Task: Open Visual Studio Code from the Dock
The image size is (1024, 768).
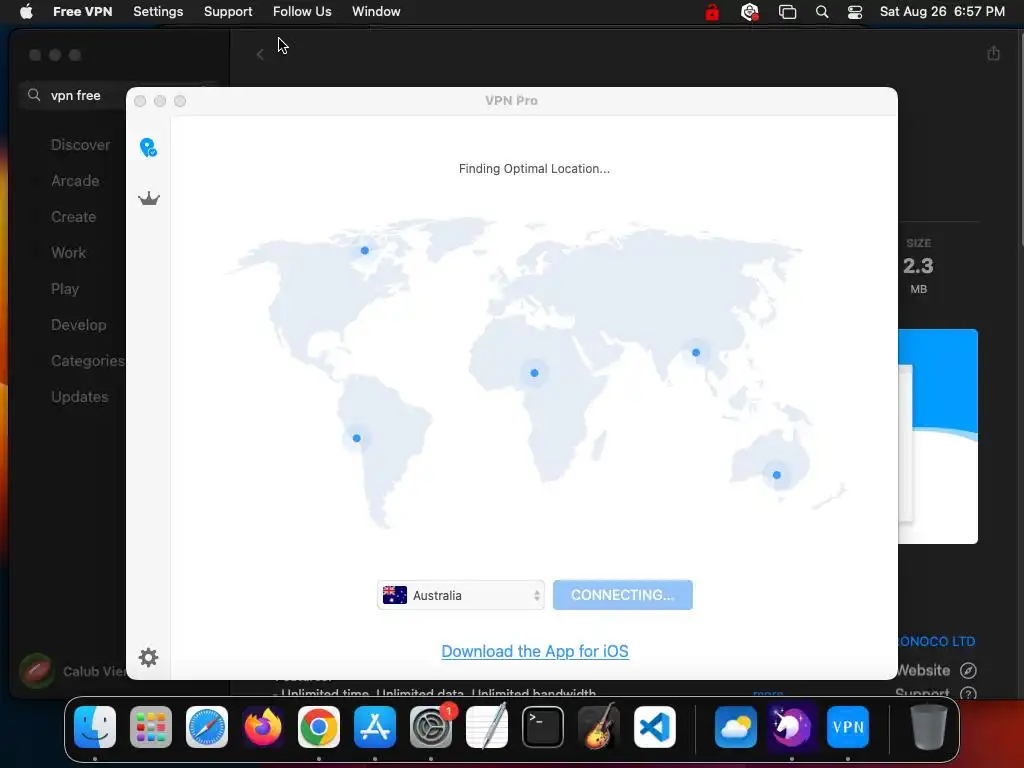Action: pyautogui.click(x=655, y=727)
